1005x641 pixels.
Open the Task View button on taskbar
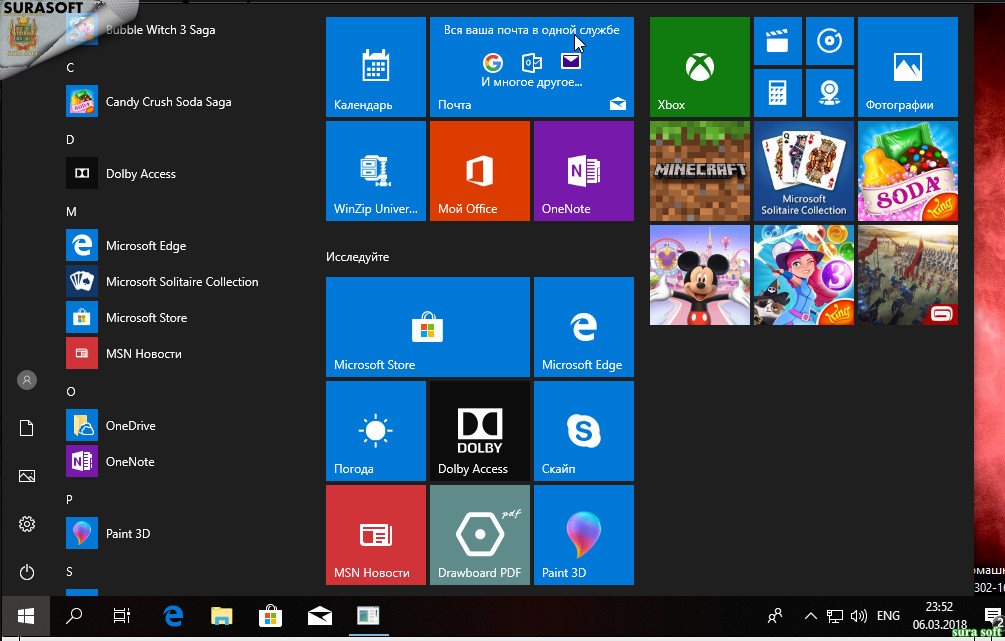122,616
